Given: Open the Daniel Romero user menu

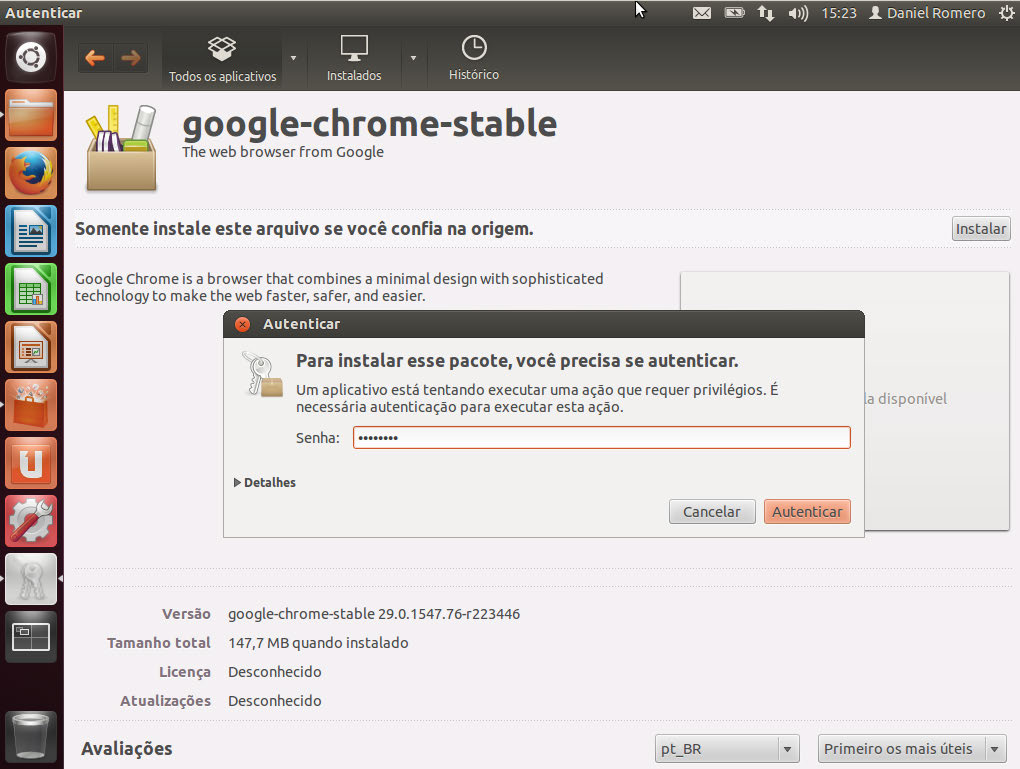Looking at the screenshot, I should pyautogui.click(x=927, y=13).
